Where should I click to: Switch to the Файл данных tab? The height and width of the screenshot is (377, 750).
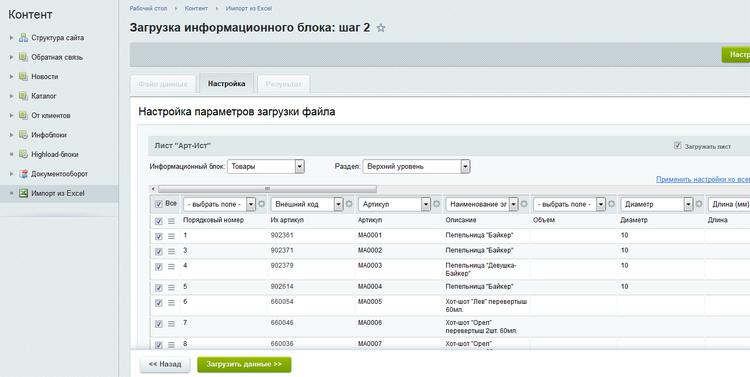(x=163, y=84)
